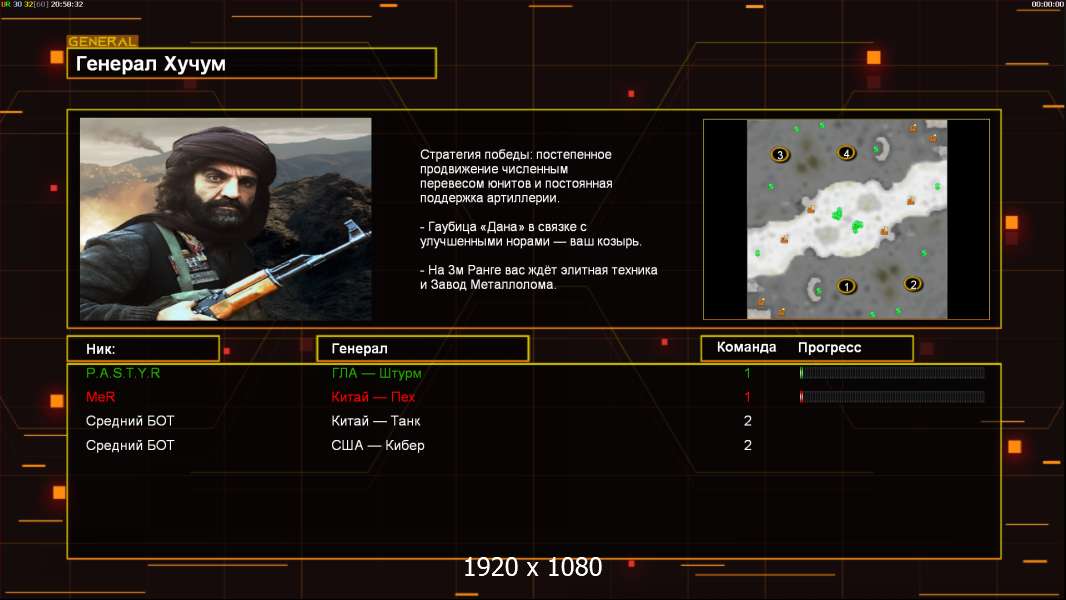Image resolution: width=1066 pixels, height=600 pixels.
Task: Click team number for США — Кибер bot
Action: click(x=747, y=445)
